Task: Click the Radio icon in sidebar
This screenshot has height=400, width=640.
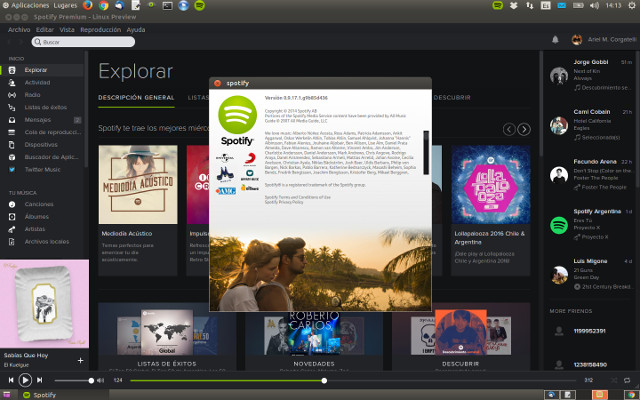Action: coord(14,94)
